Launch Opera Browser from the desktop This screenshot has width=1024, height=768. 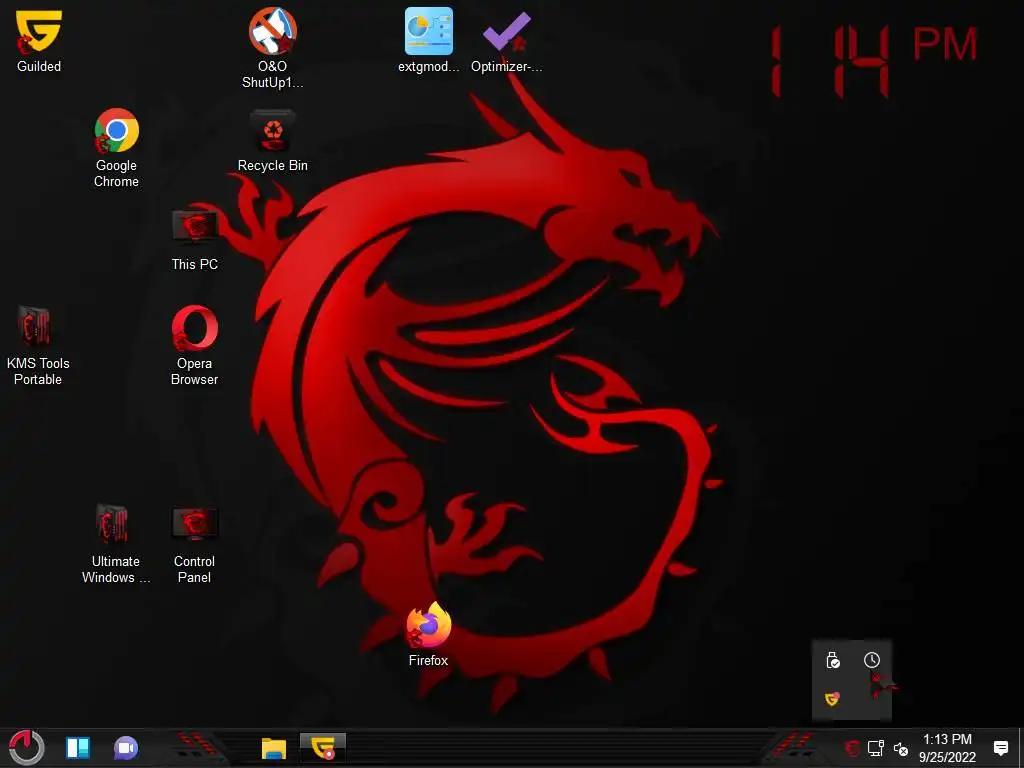coord(195,345)
